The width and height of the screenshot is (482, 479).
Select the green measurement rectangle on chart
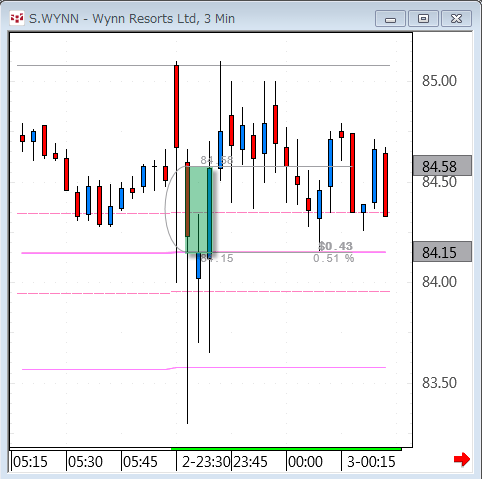199,209
